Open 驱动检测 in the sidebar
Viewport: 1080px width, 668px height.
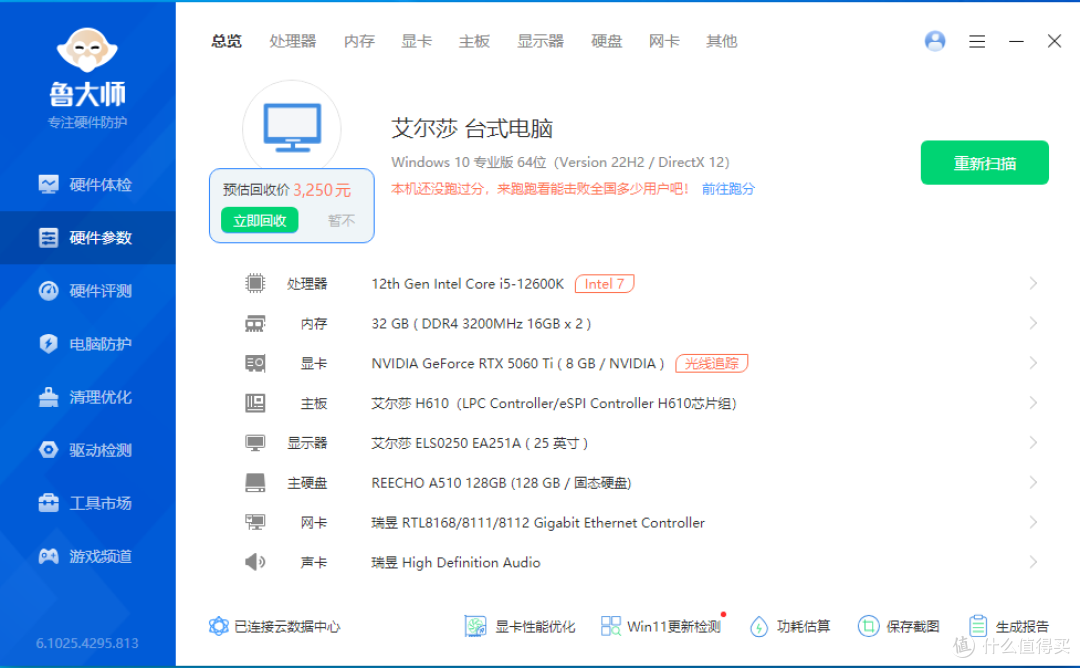(x=87, y=450)
